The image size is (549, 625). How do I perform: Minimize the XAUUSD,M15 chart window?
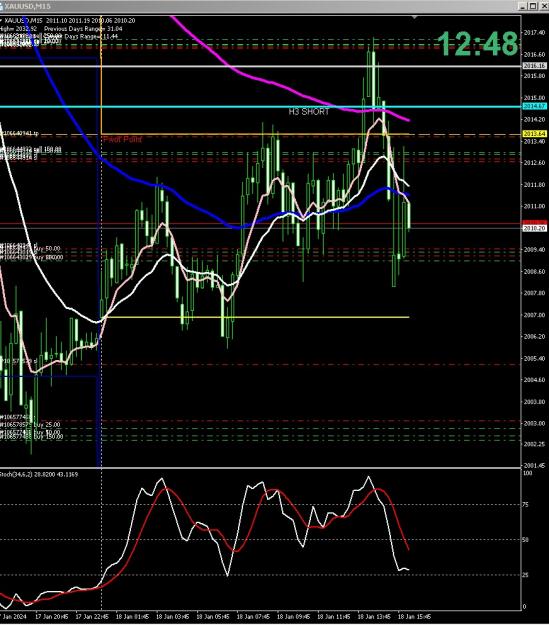coord(523,6)
